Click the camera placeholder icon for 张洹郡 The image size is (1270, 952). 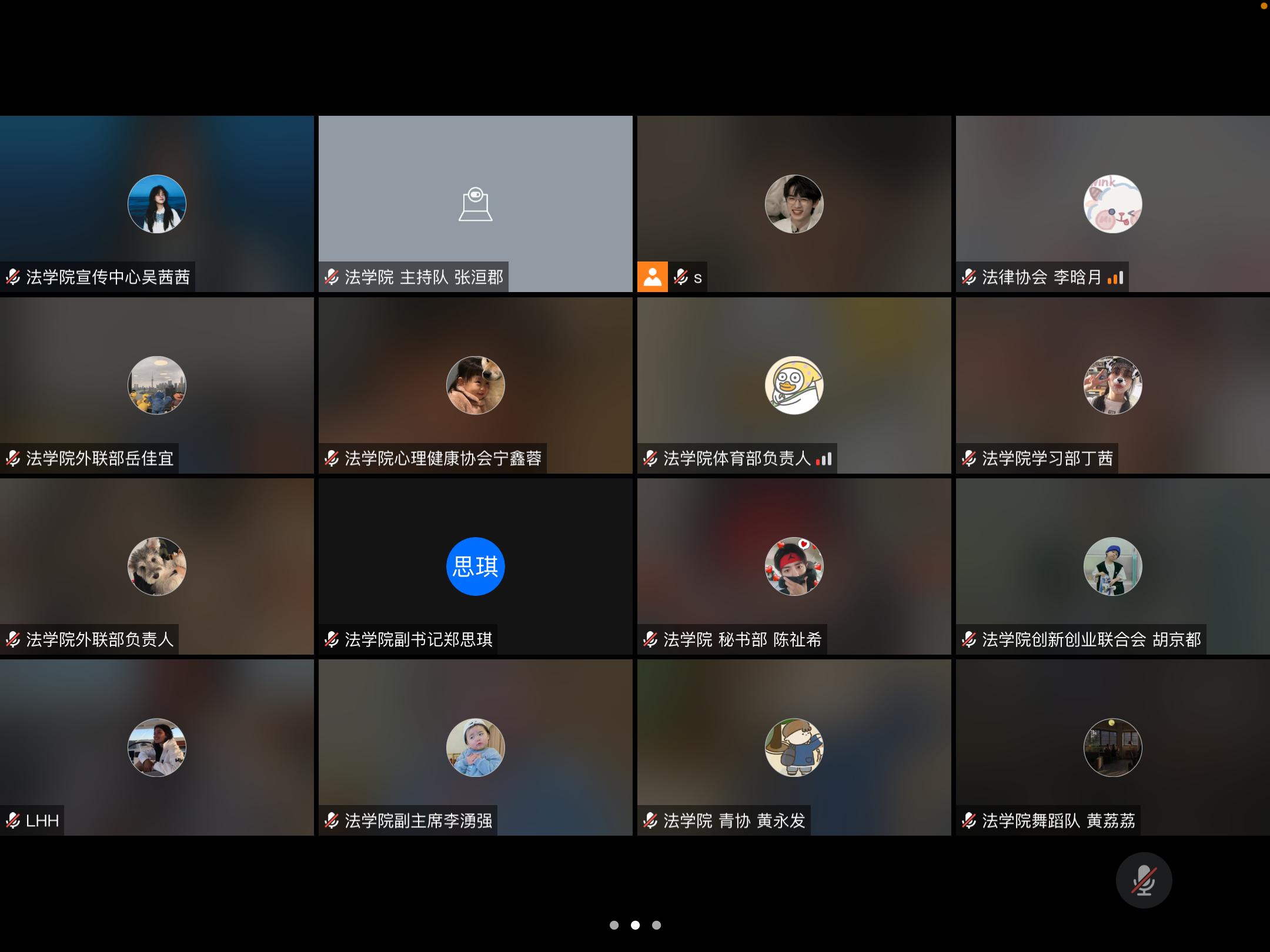click(475, 204)
